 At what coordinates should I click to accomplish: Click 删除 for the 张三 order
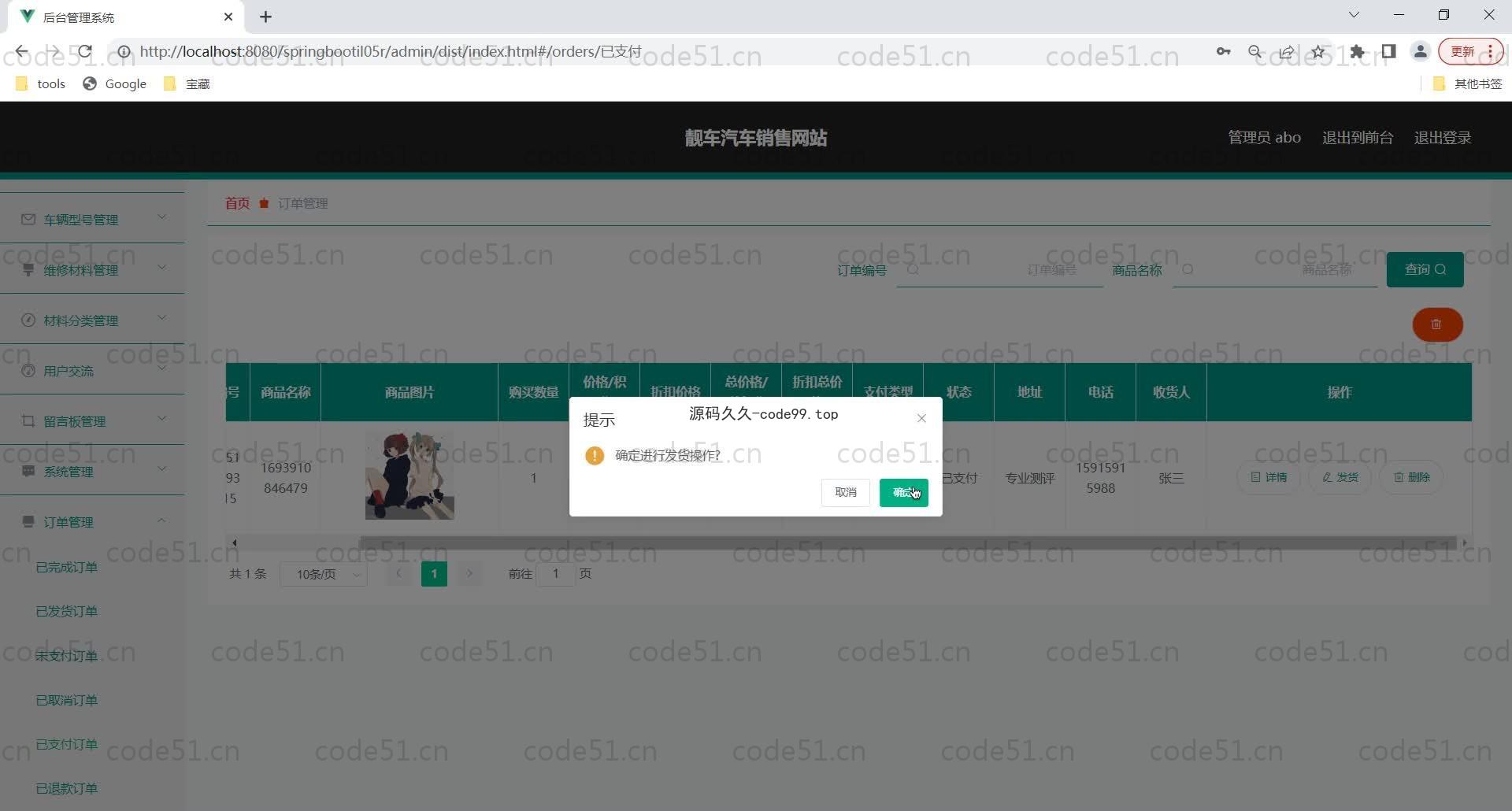coord(1411,477)
